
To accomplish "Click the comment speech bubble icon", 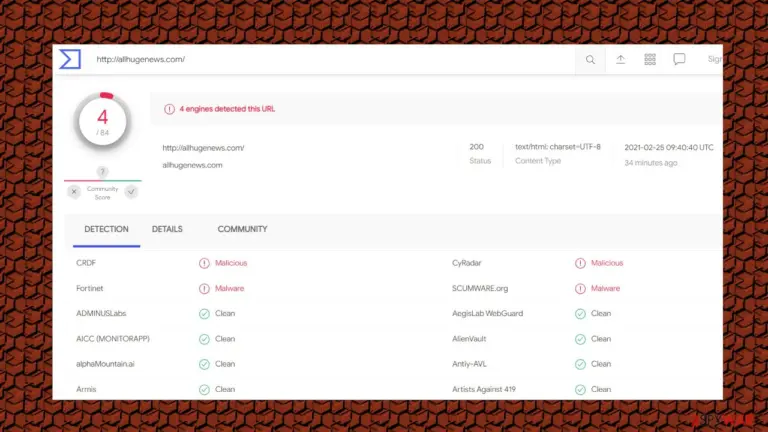I will click(679, 60).
